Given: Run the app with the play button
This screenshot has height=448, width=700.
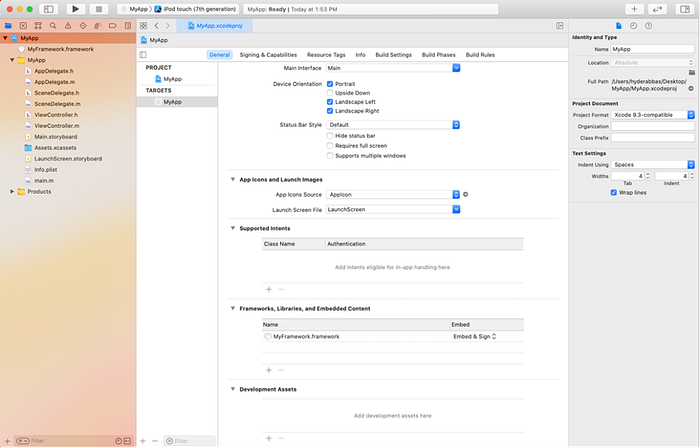Looking at the screenshot, I should 75,9.
